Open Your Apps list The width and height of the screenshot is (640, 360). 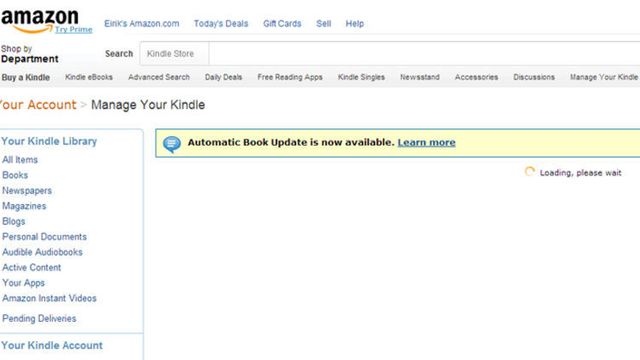24,283
